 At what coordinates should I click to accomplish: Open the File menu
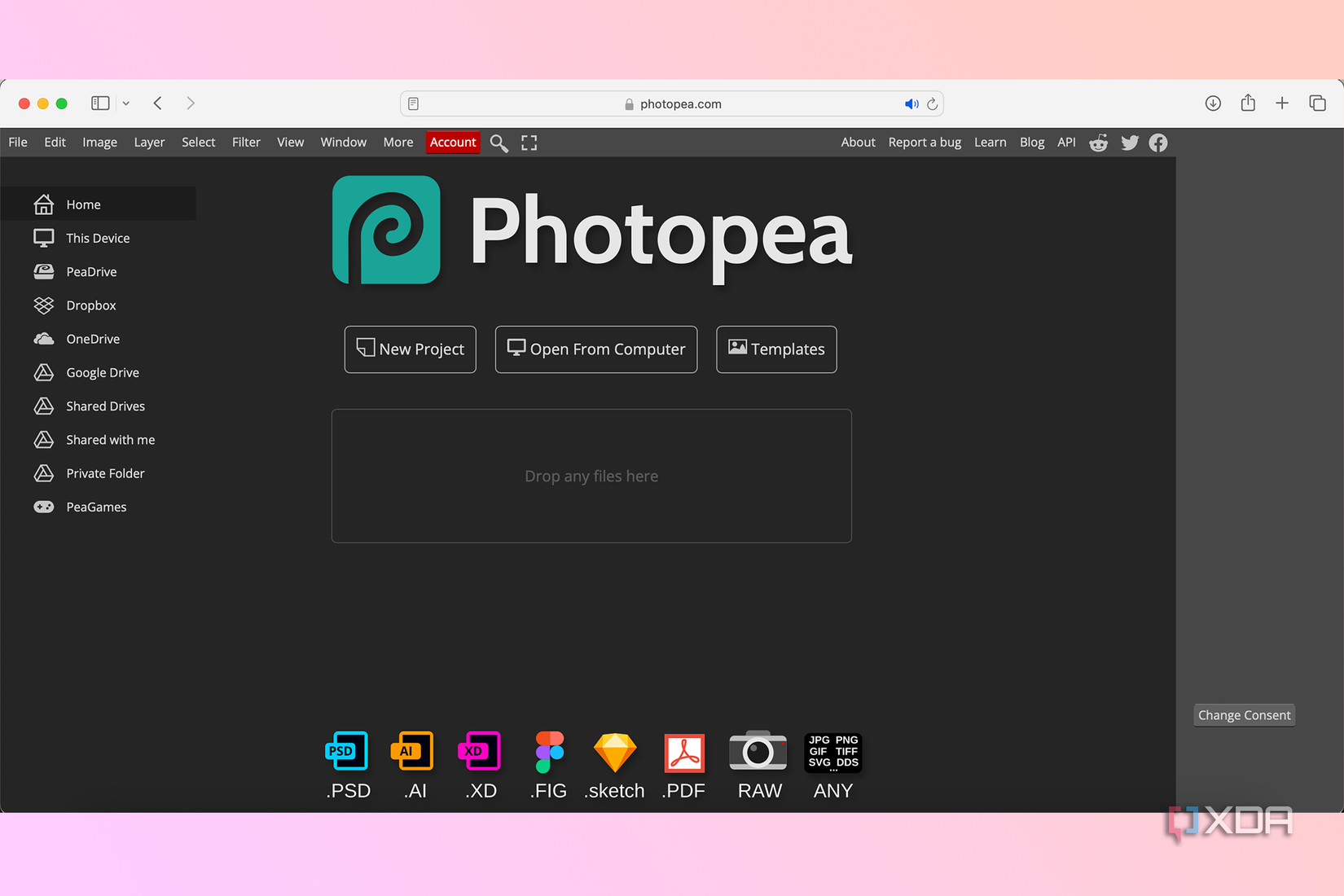point(18,142)
